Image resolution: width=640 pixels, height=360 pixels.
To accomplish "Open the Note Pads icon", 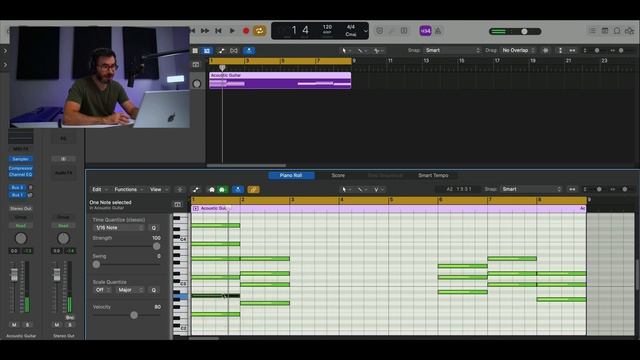I will click(605, 31).
